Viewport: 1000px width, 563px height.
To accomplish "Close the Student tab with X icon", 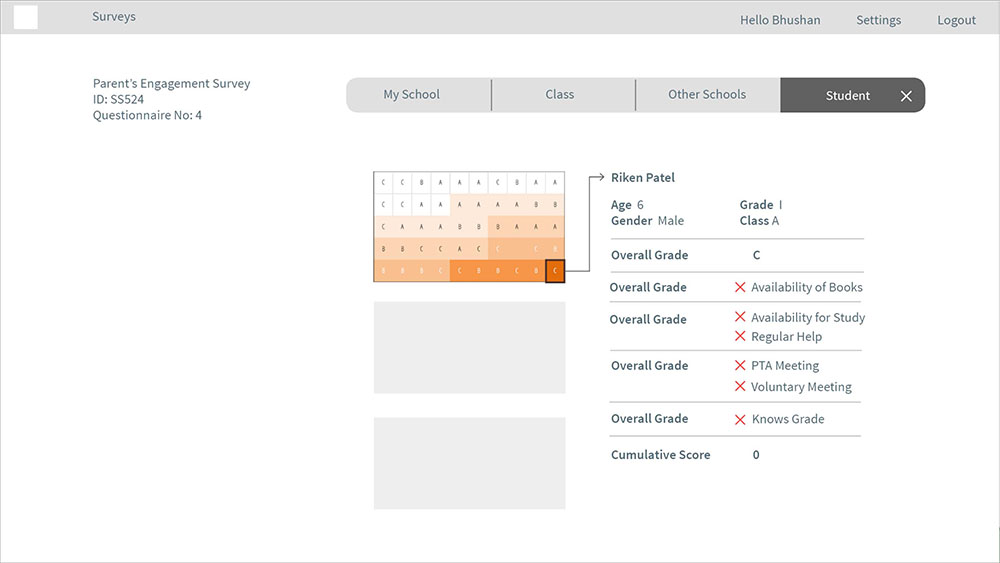I will [x=906, y=96].
